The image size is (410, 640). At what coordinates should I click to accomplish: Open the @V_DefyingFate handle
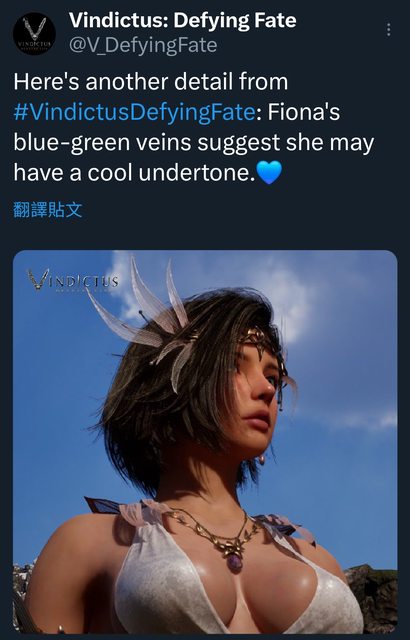(x=143, y=45)
